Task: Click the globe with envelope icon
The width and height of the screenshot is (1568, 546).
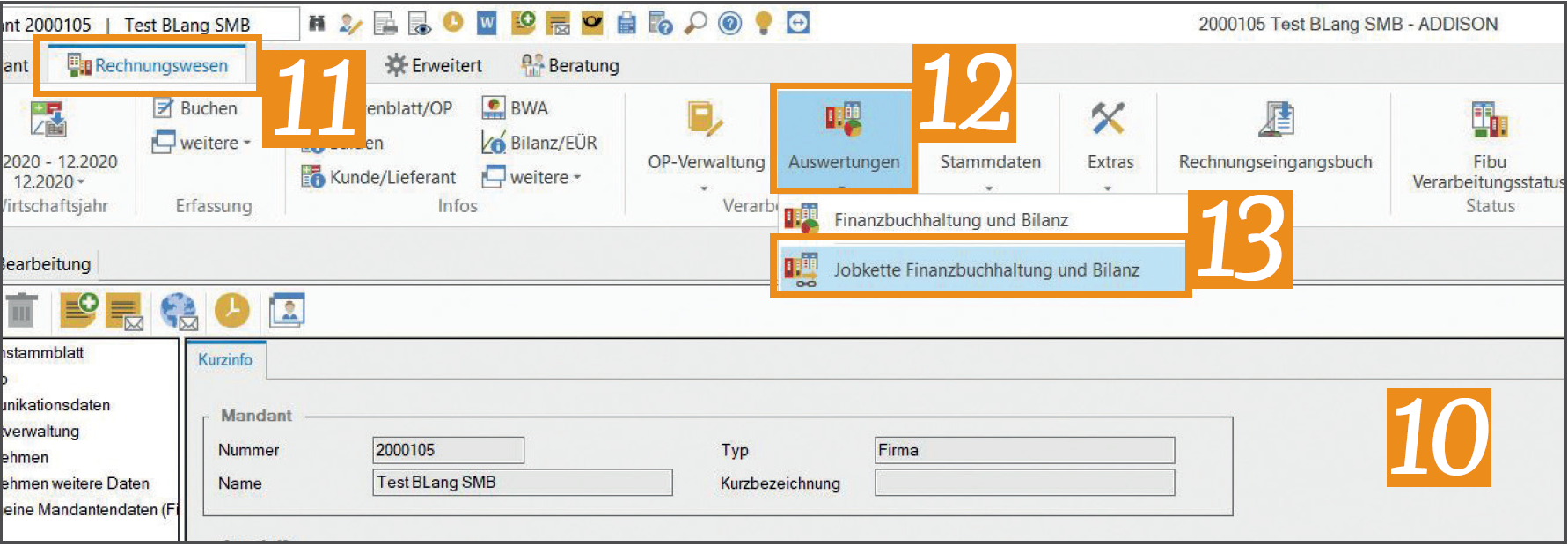Action: pyautogui.click(x=180, y=312)
